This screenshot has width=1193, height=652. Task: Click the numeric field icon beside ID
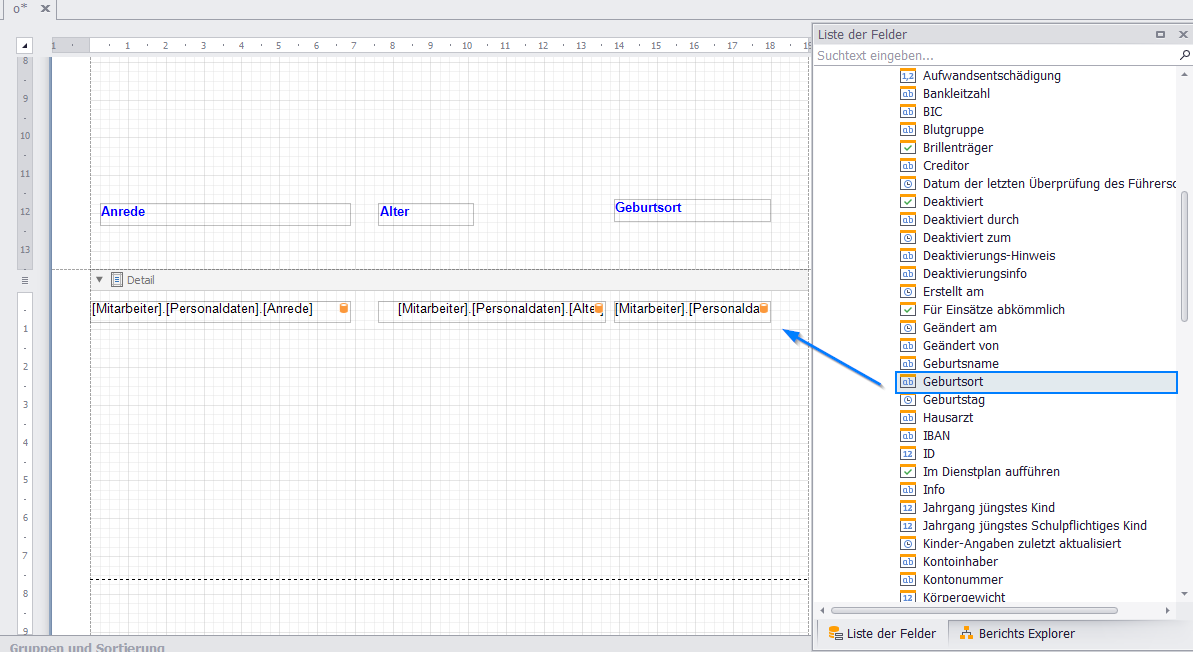[x=908, y=454]
